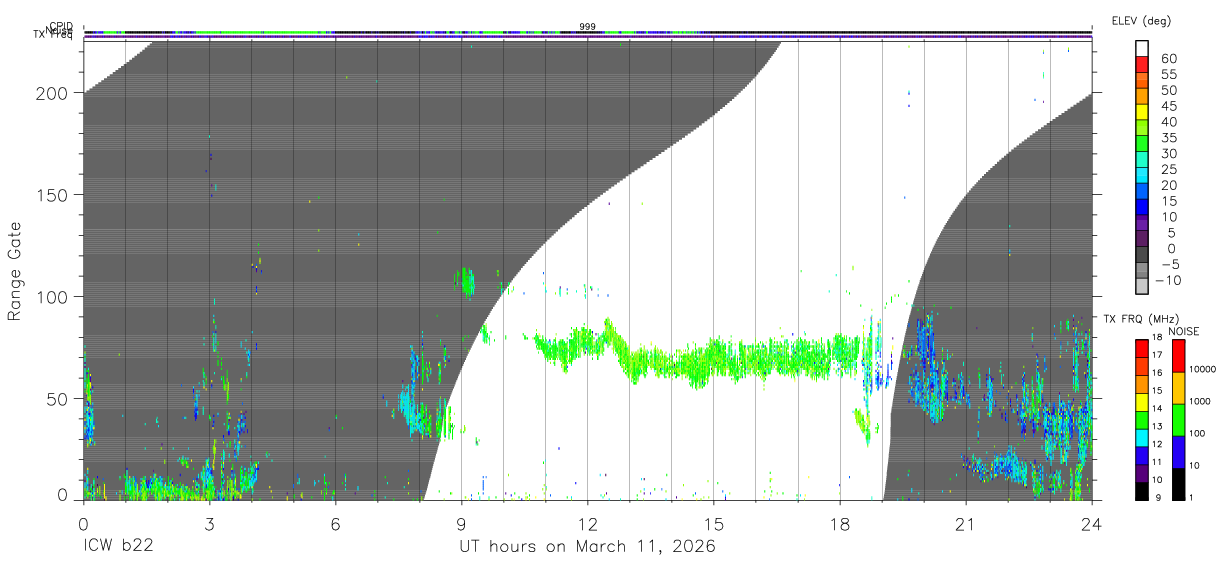The width and height of the screenshot is (1228, 567).
Task: Select the purple 10–11 MHz TX FRQ swatch
Action: tap(1142, 474)
